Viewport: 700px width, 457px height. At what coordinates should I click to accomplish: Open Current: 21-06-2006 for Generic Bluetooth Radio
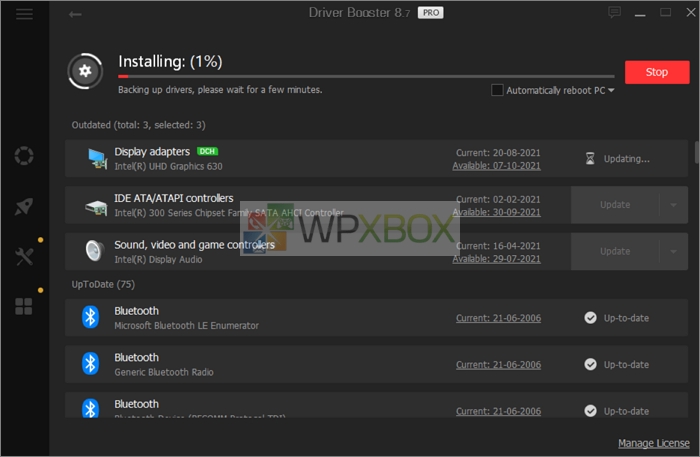[498, 365]
